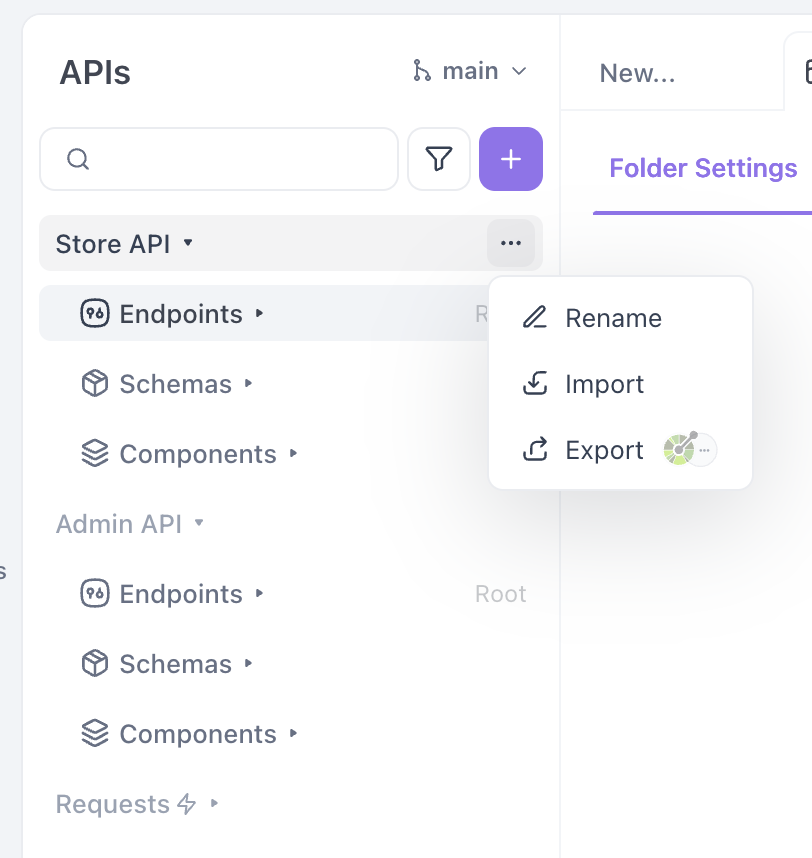Screen dimensions: 812x858
Task: Expand Admin API Schemas tree item
Action: (248, 663)
